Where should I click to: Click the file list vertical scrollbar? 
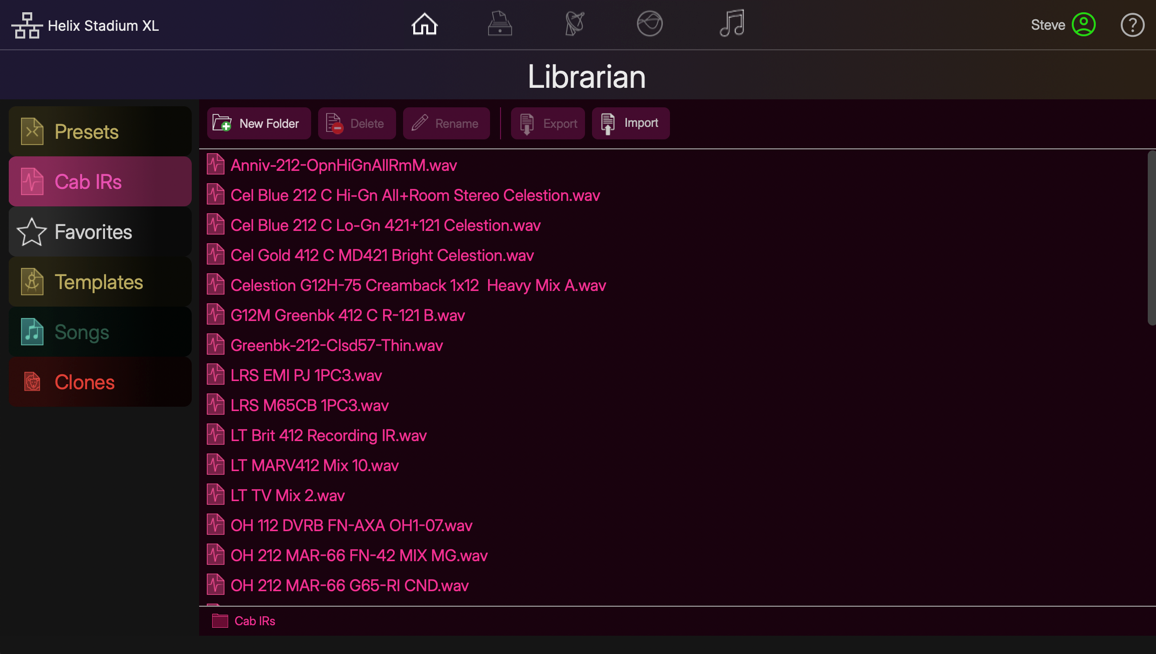coord(1152,237)
